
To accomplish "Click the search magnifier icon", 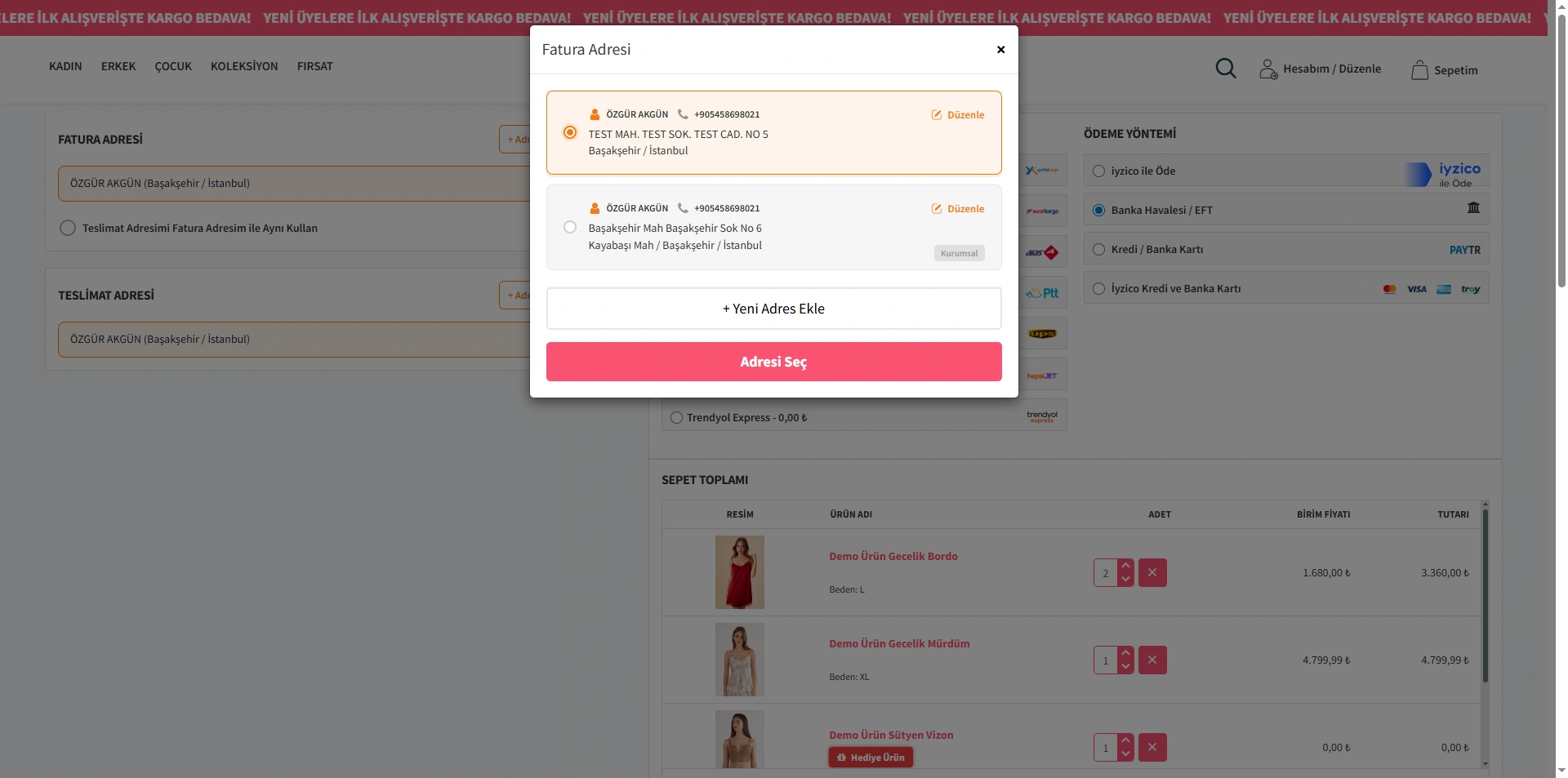I will pos(1225,69).
